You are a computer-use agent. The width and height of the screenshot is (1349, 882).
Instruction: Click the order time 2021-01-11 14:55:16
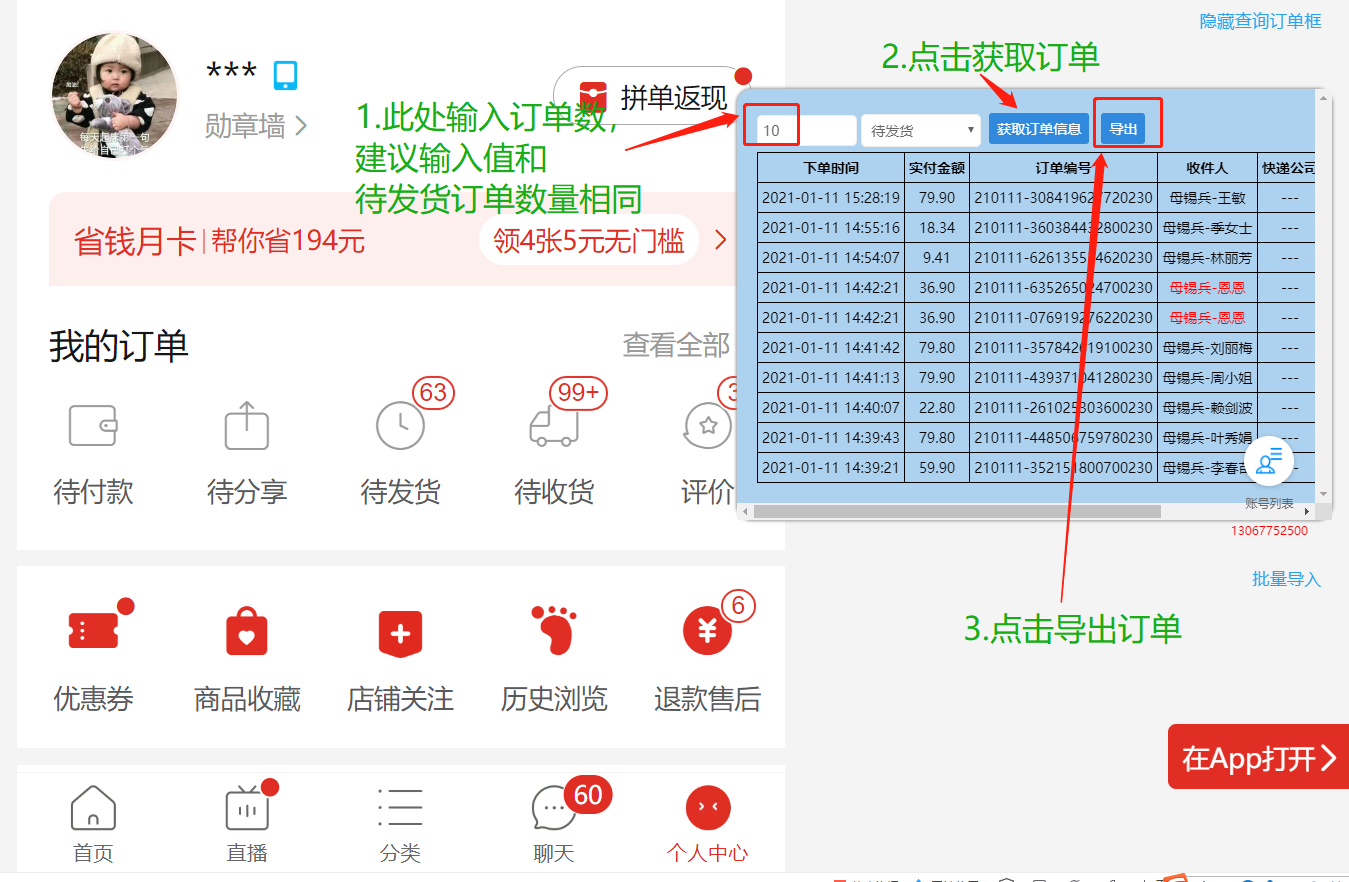[x=831, y=228]
